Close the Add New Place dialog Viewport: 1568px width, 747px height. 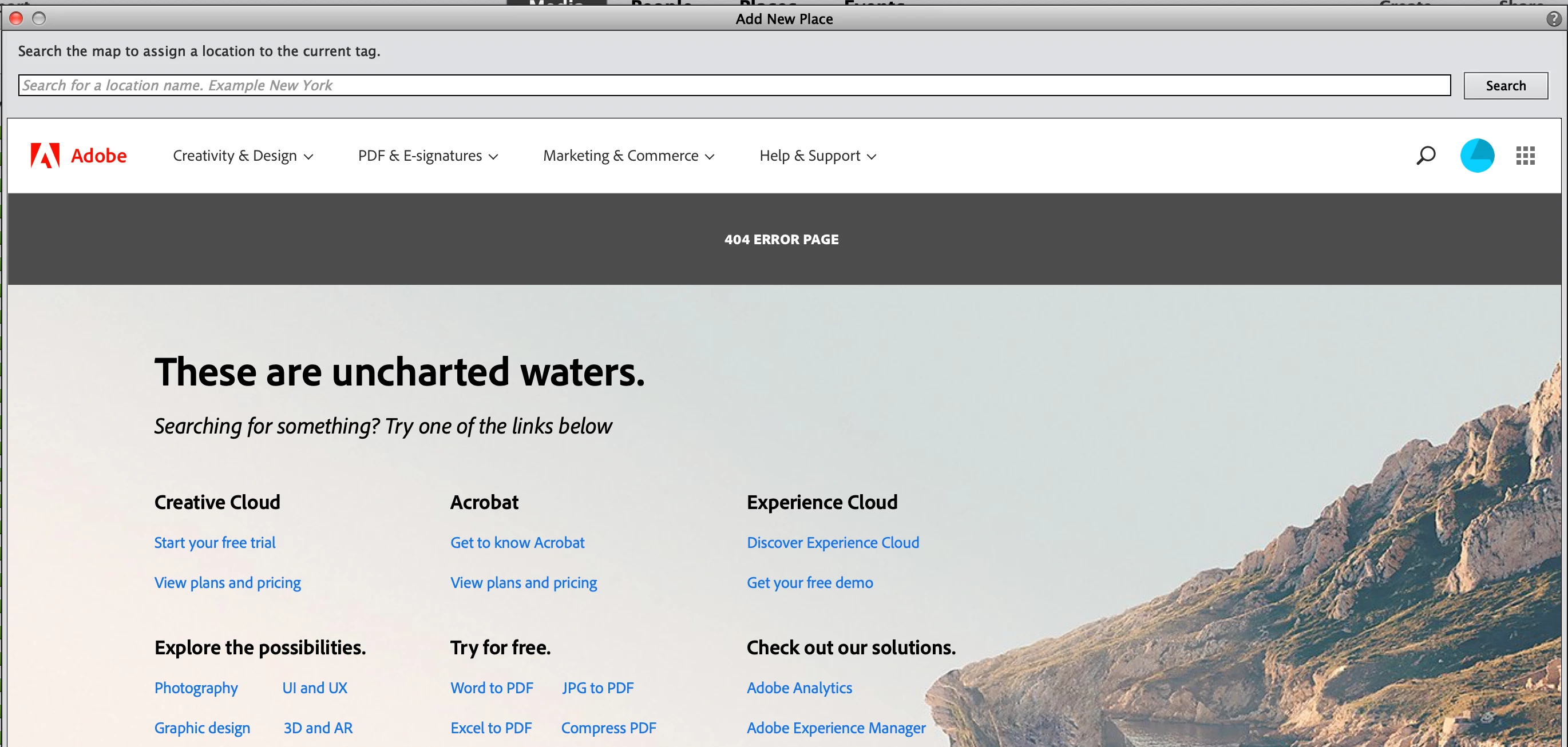tap(17, 19)
